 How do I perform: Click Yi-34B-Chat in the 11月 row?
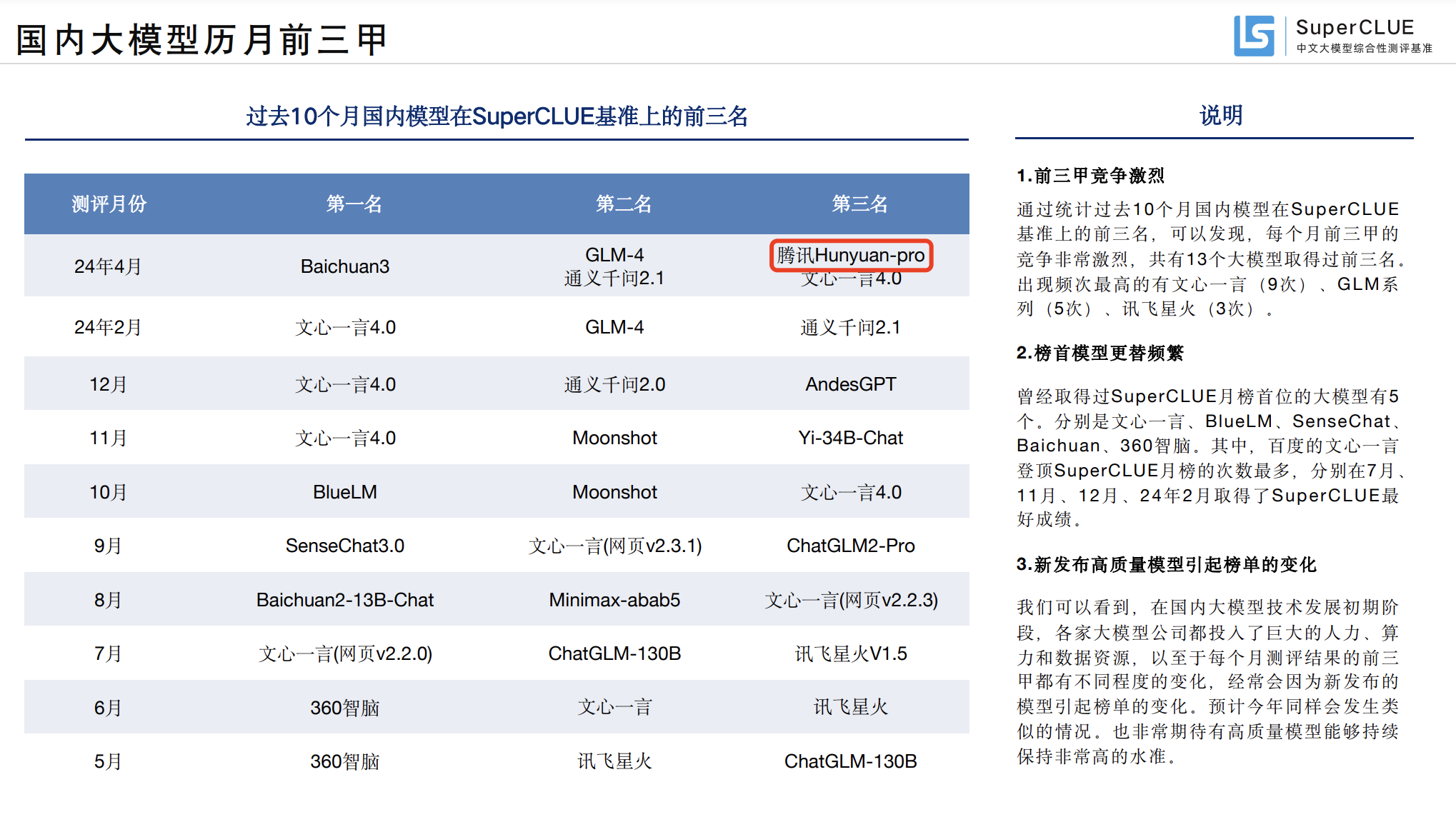tap(850, 438)
